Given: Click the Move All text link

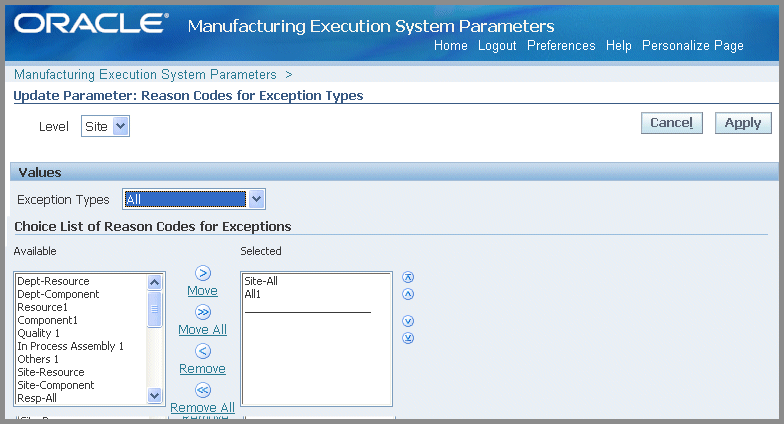Looking at the screenshot, I should [x=202, y=330].
